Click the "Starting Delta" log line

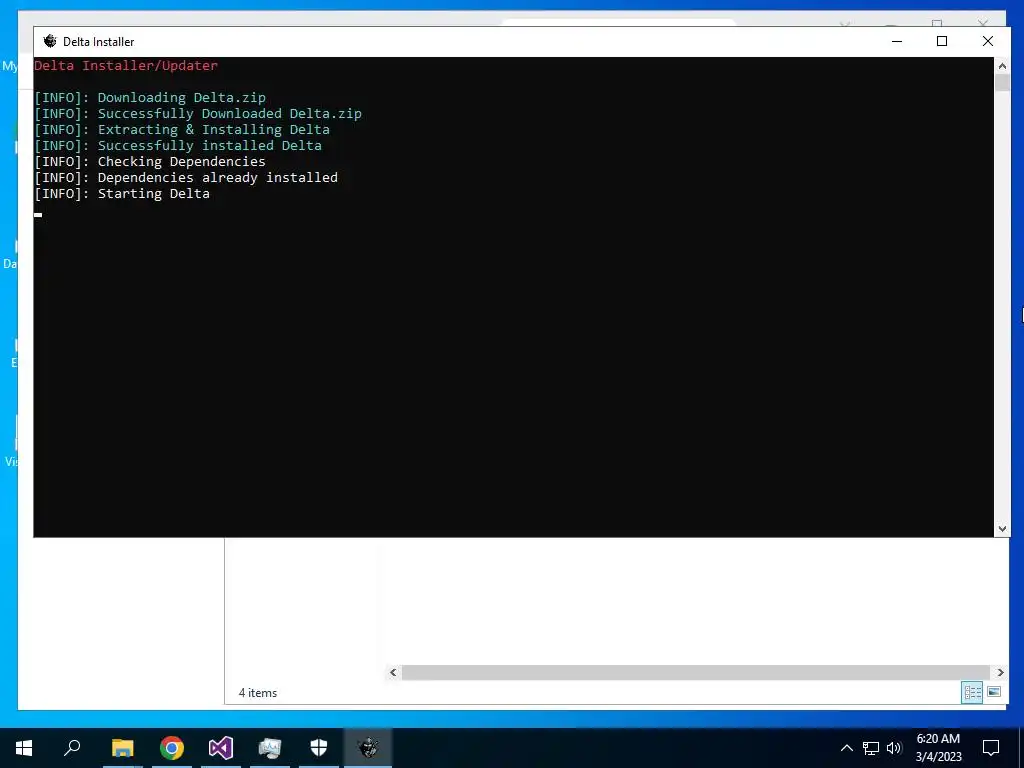(x=153, y=193)
